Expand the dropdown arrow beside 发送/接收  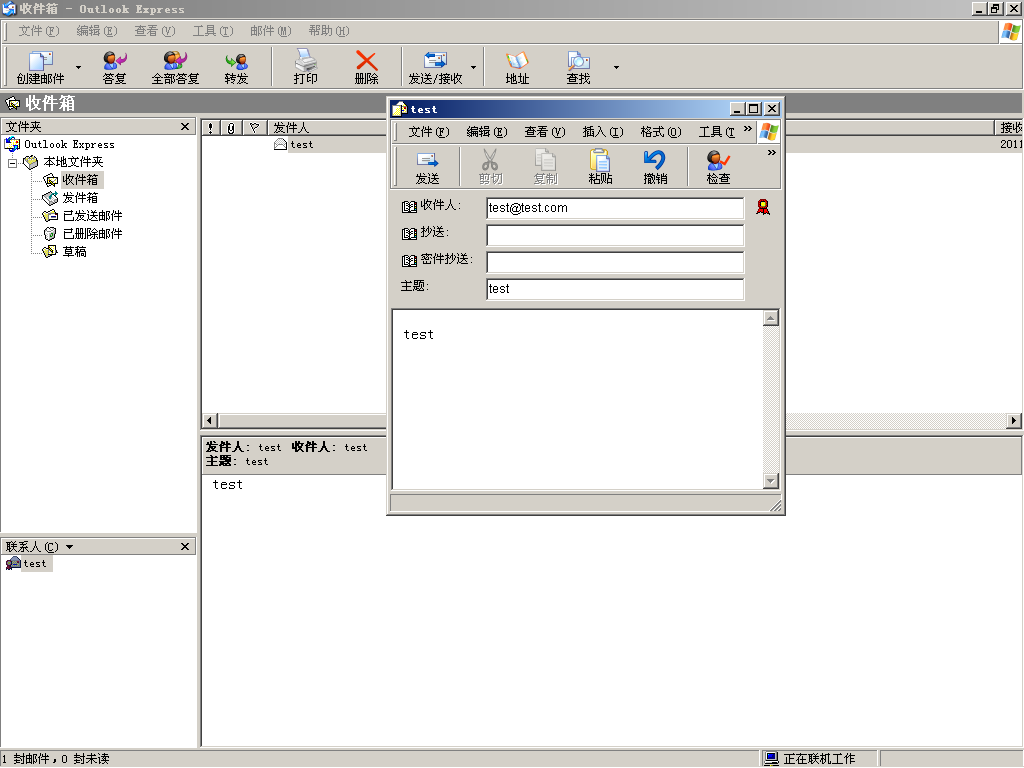(x=473, y=67)
